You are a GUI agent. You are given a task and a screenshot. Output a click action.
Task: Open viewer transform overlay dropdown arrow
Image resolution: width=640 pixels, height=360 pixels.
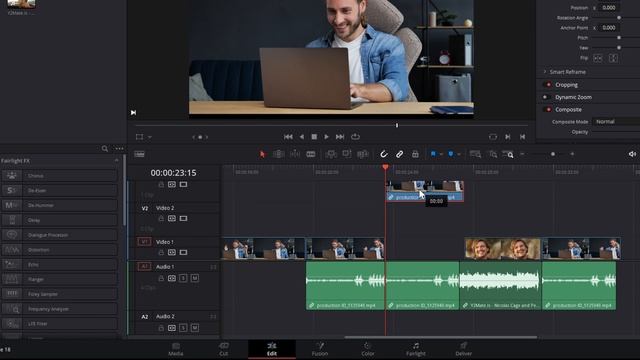[x=150, y=137]
